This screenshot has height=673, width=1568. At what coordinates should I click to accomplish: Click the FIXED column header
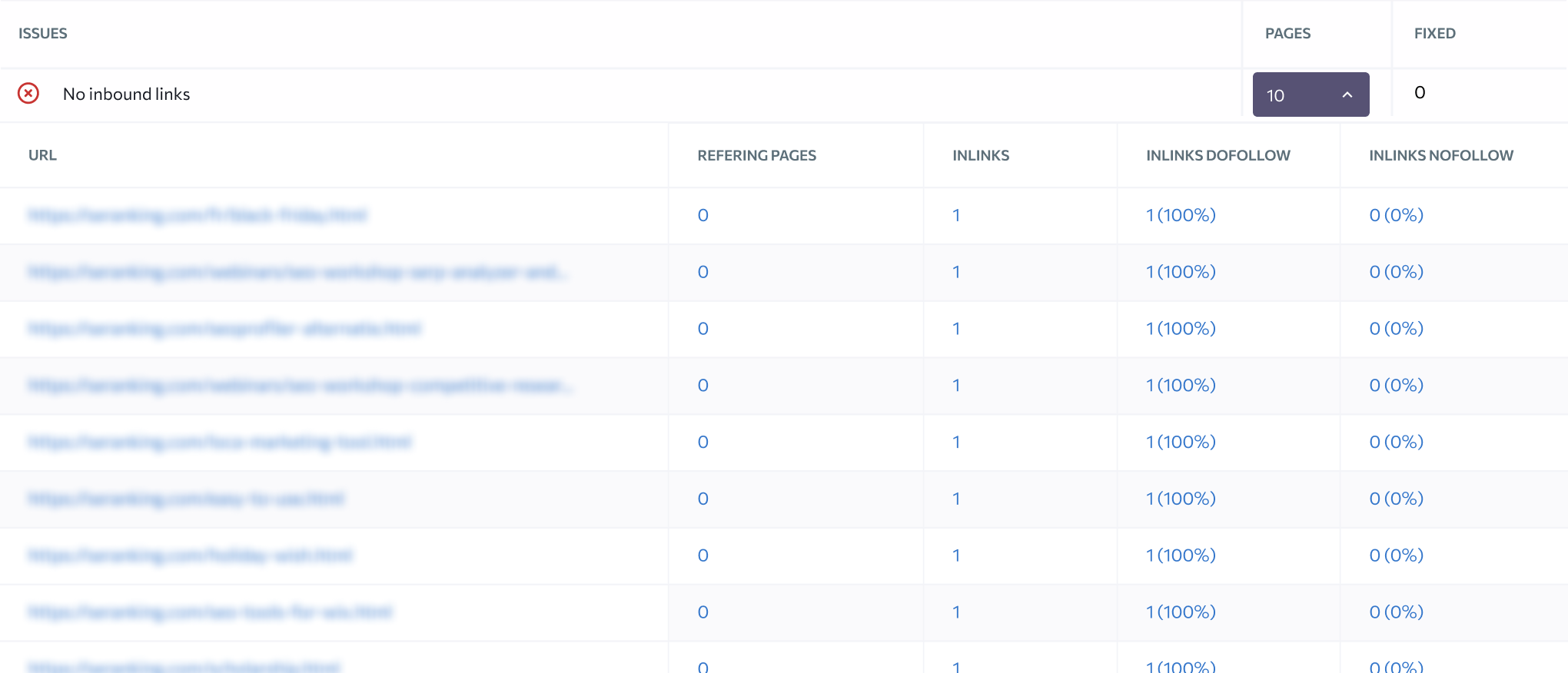click(x=1435, y=33)
